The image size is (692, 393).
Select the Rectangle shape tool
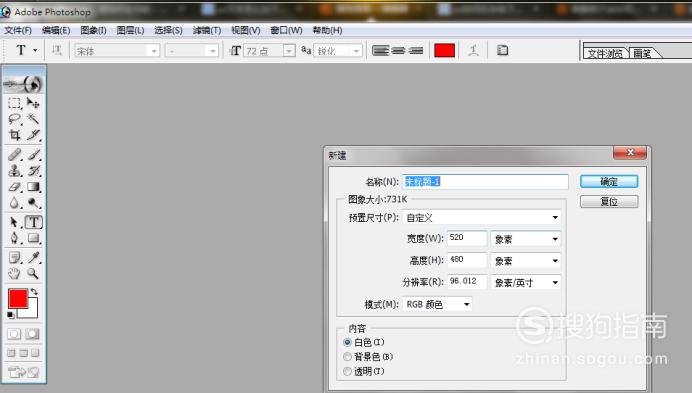pos(34,238)
